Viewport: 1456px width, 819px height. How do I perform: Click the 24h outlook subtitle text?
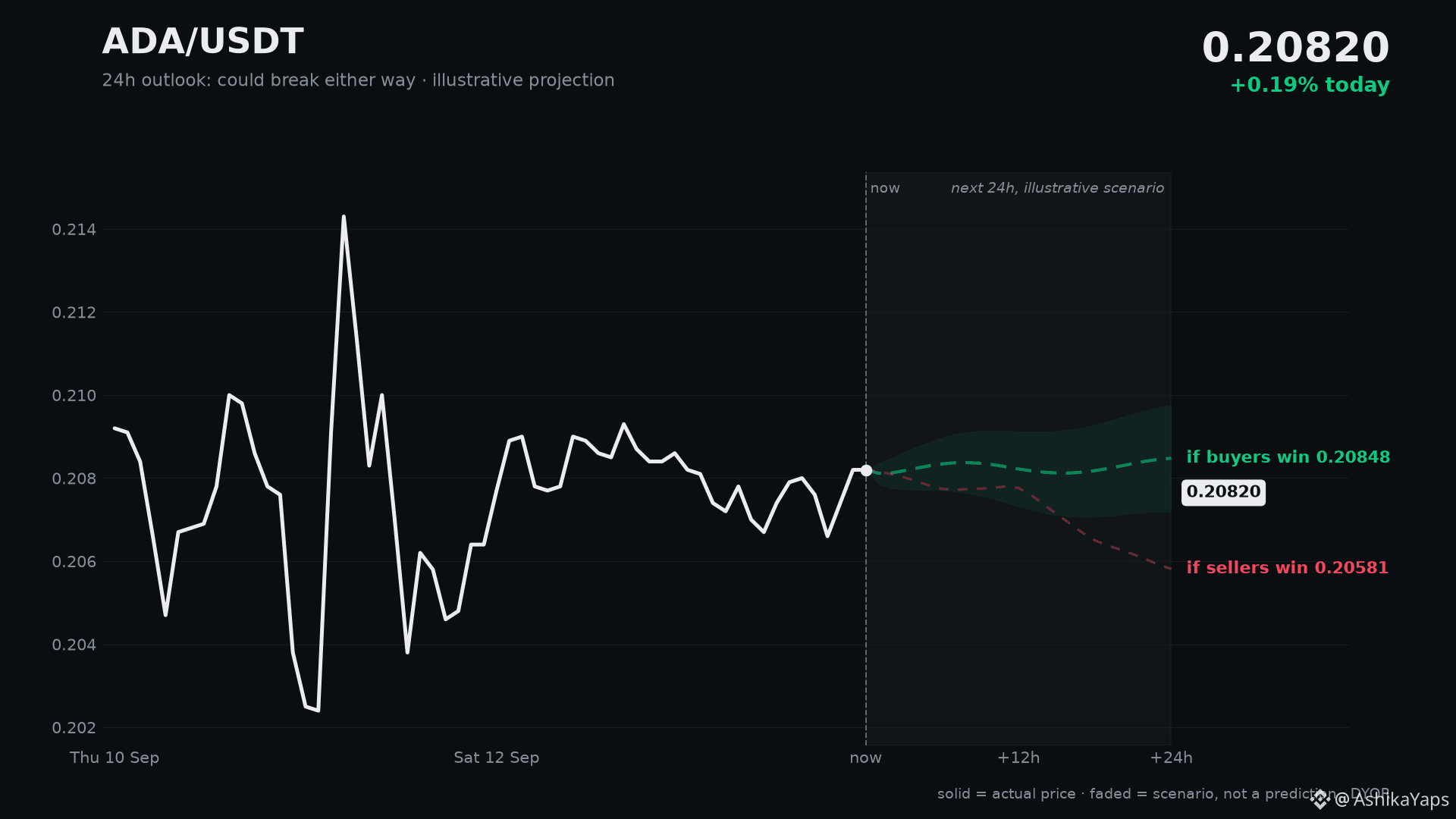pos(358,80)
